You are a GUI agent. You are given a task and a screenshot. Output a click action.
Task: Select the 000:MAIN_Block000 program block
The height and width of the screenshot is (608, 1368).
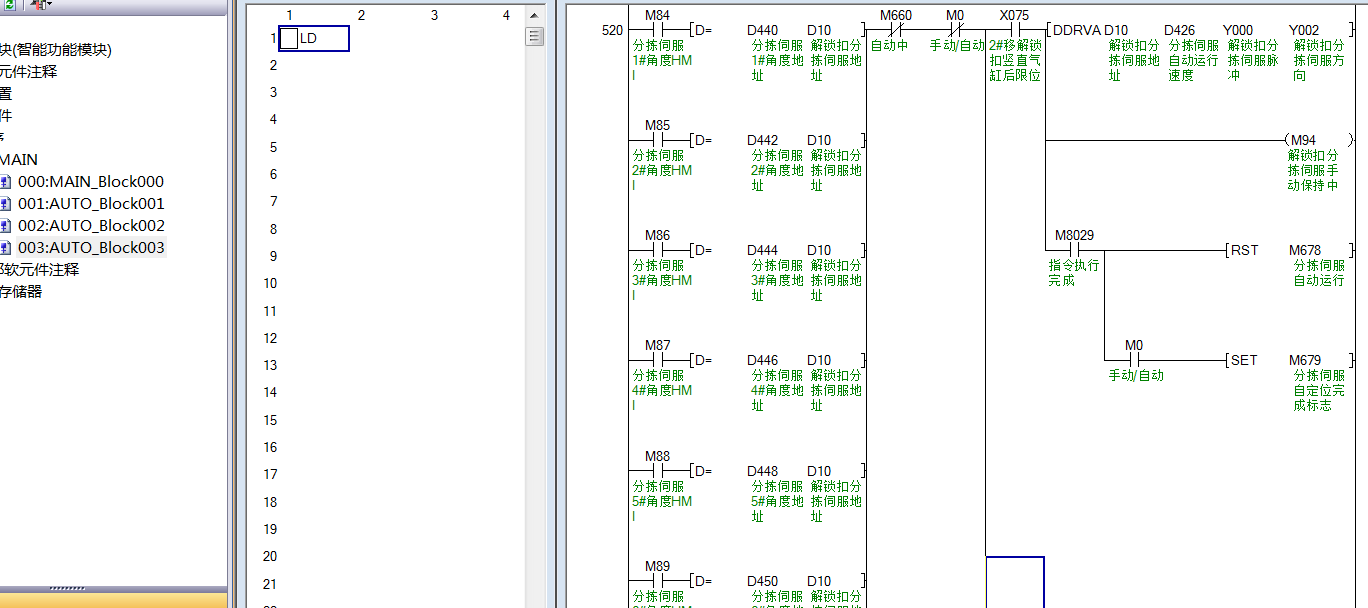click(90, 182)
